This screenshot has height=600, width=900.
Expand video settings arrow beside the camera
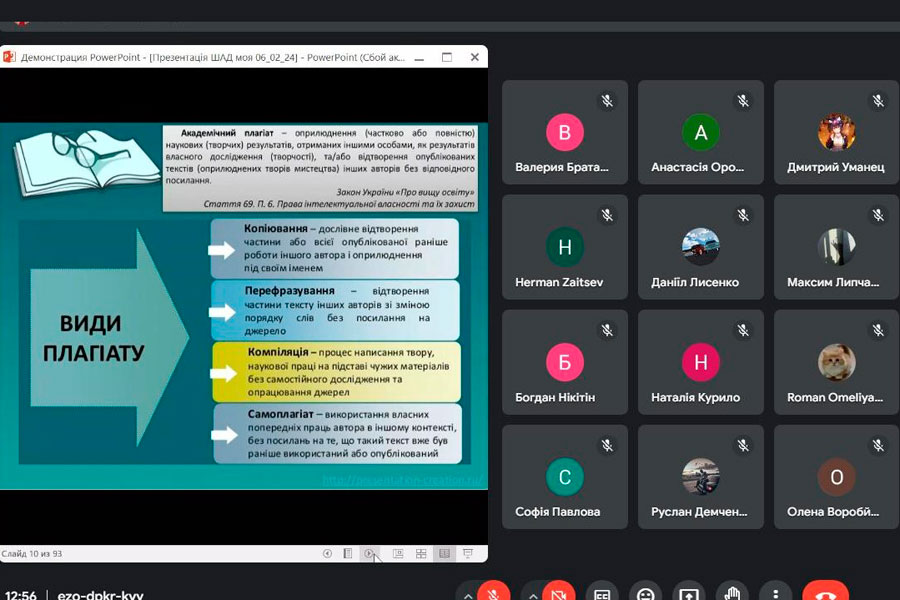pyautogui.click(x=533, y=595)
